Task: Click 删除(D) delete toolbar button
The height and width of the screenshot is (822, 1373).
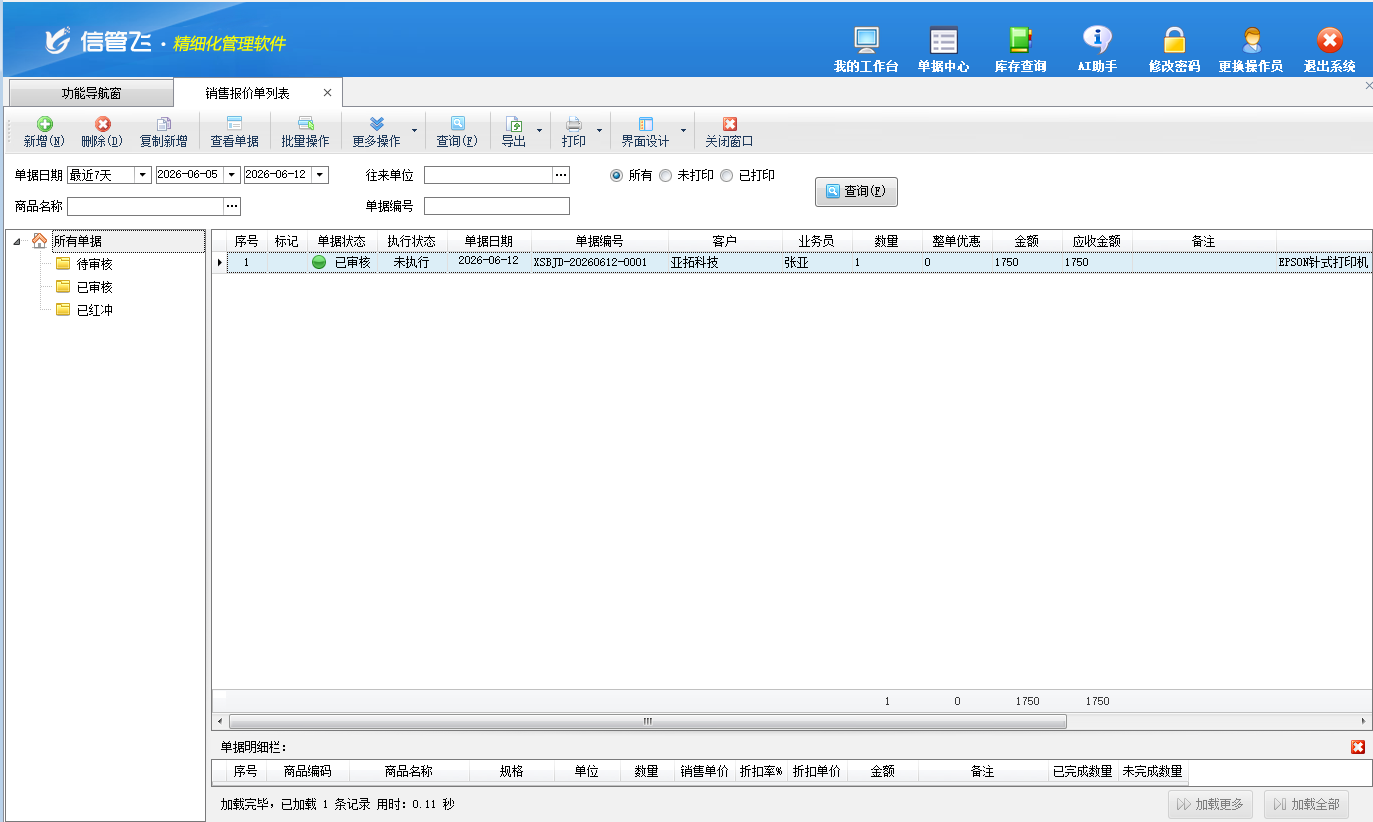Action: pos(102,132)
